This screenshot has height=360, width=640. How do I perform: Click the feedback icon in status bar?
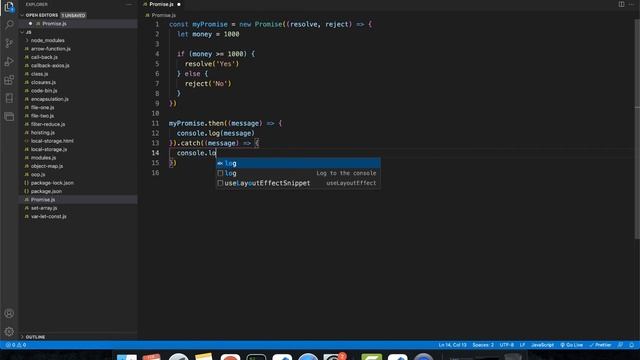click(x=620, y=345)
